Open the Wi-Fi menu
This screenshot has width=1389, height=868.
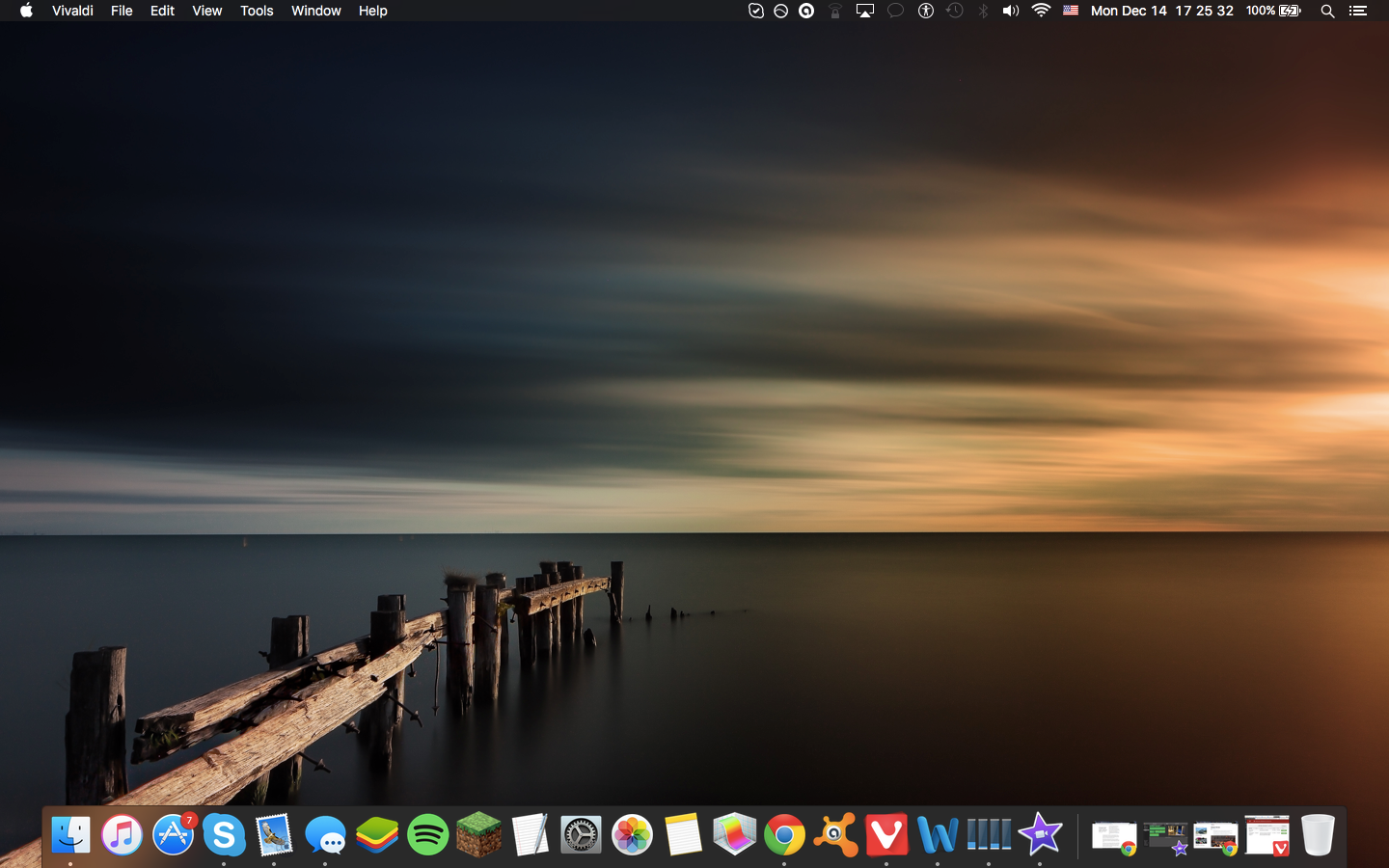pyautogui.click(x=1041, y=11)
